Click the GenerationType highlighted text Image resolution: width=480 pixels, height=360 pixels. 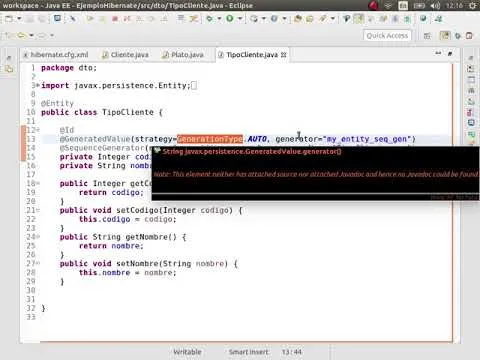coord(210,139)
